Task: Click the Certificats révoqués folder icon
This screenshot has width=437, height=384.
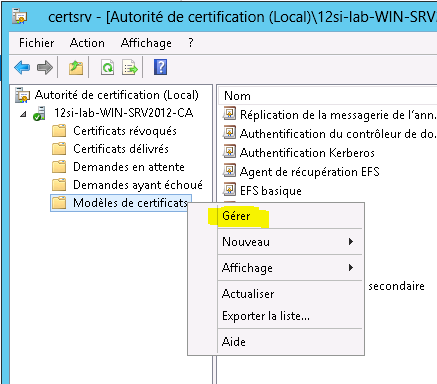Action: [59, 131]
